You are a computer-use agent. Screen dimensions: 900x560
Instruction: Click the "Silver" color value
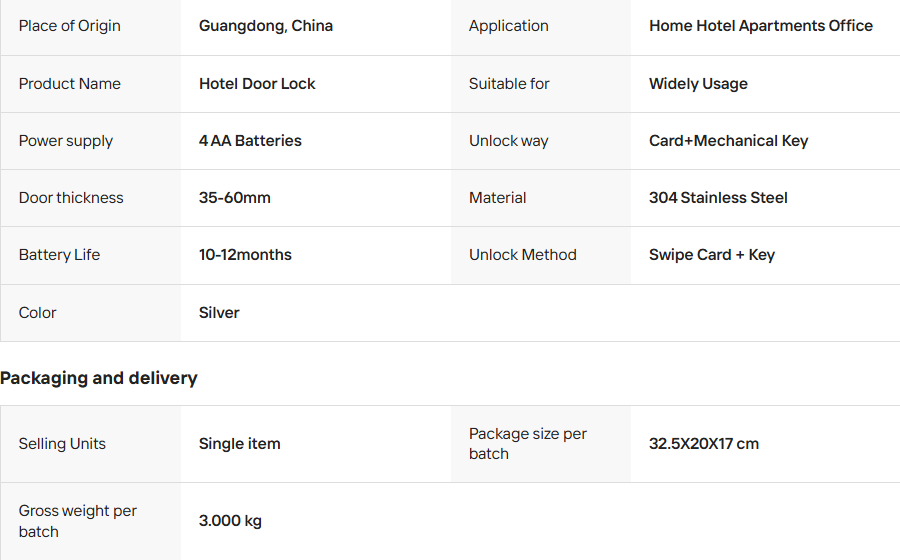point(219,313)
